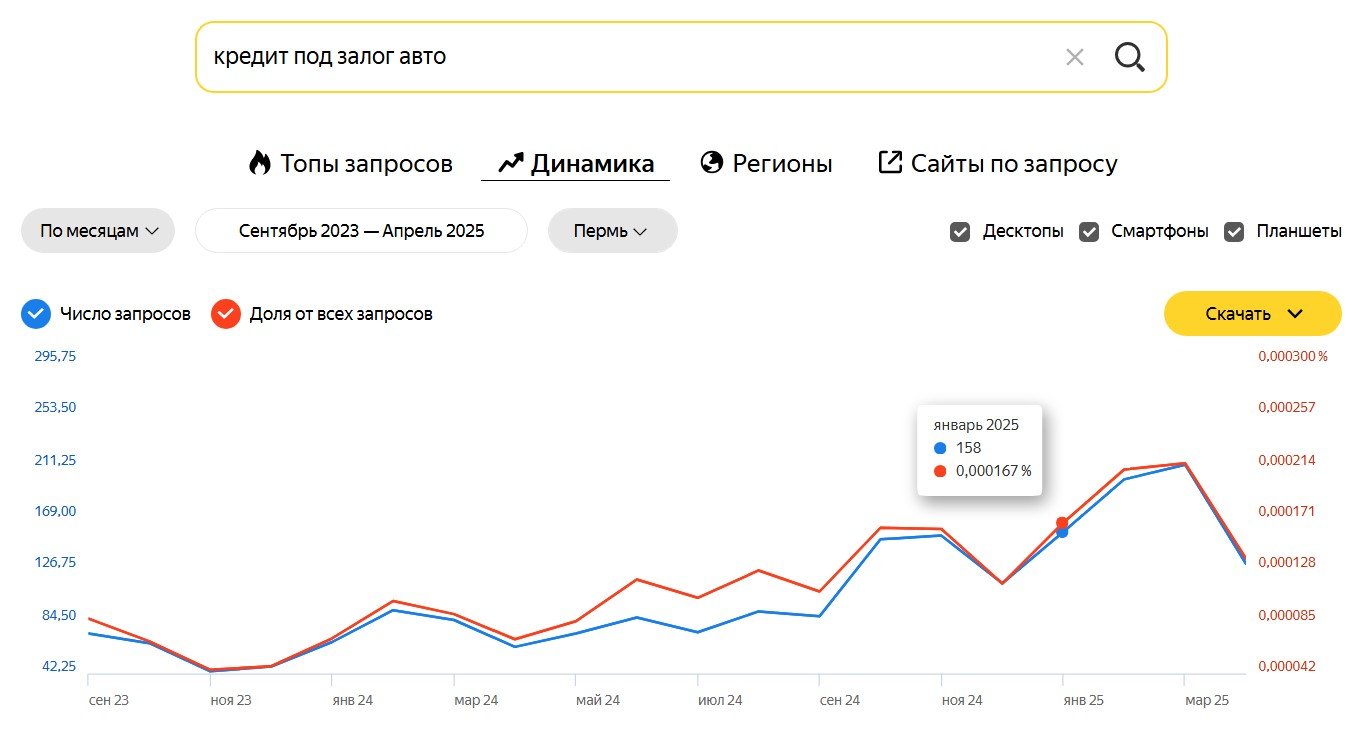Screen dimensions: 1364x738
Task: Click the search field with кредит под залог авто
Action: pyautogui.click(x=620, y=57)
